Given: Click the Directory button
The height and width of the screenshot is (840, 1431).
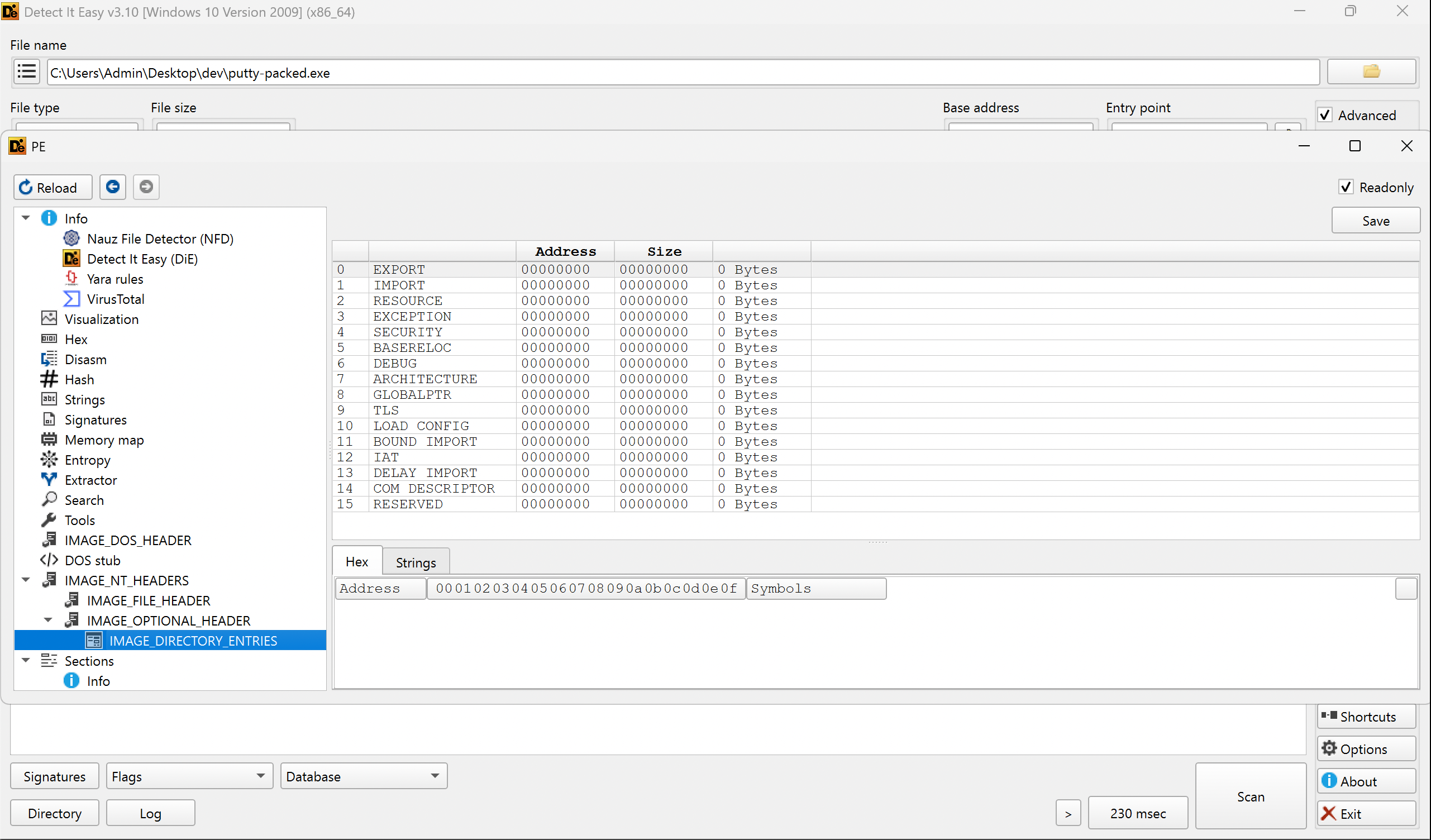Looking at the screenshot, I should pos(55,813).
